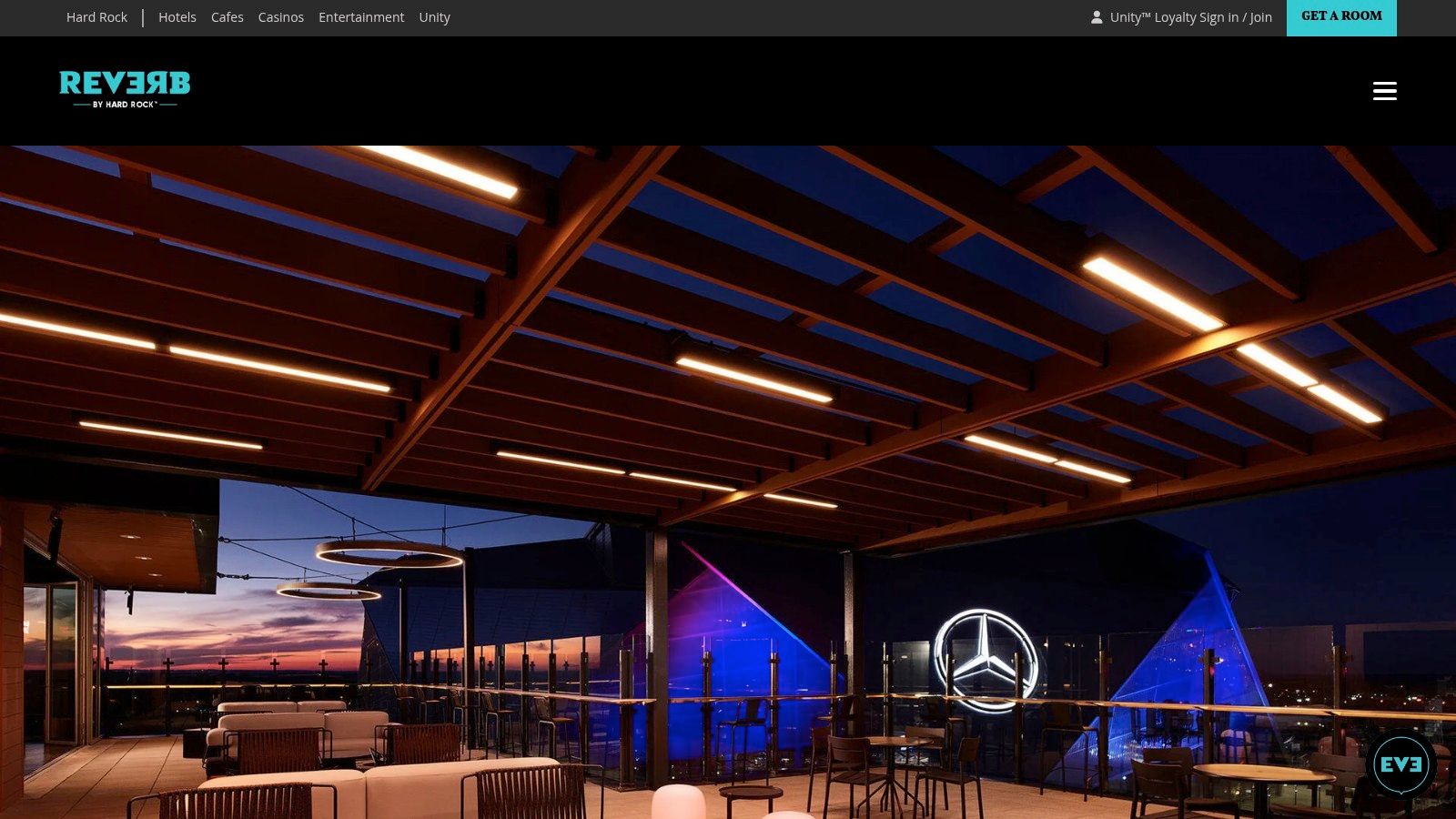The width and height of the screenshot is (1456, 819).
Task: Open the hamburger navigation menu
Action: [1384, 91]
